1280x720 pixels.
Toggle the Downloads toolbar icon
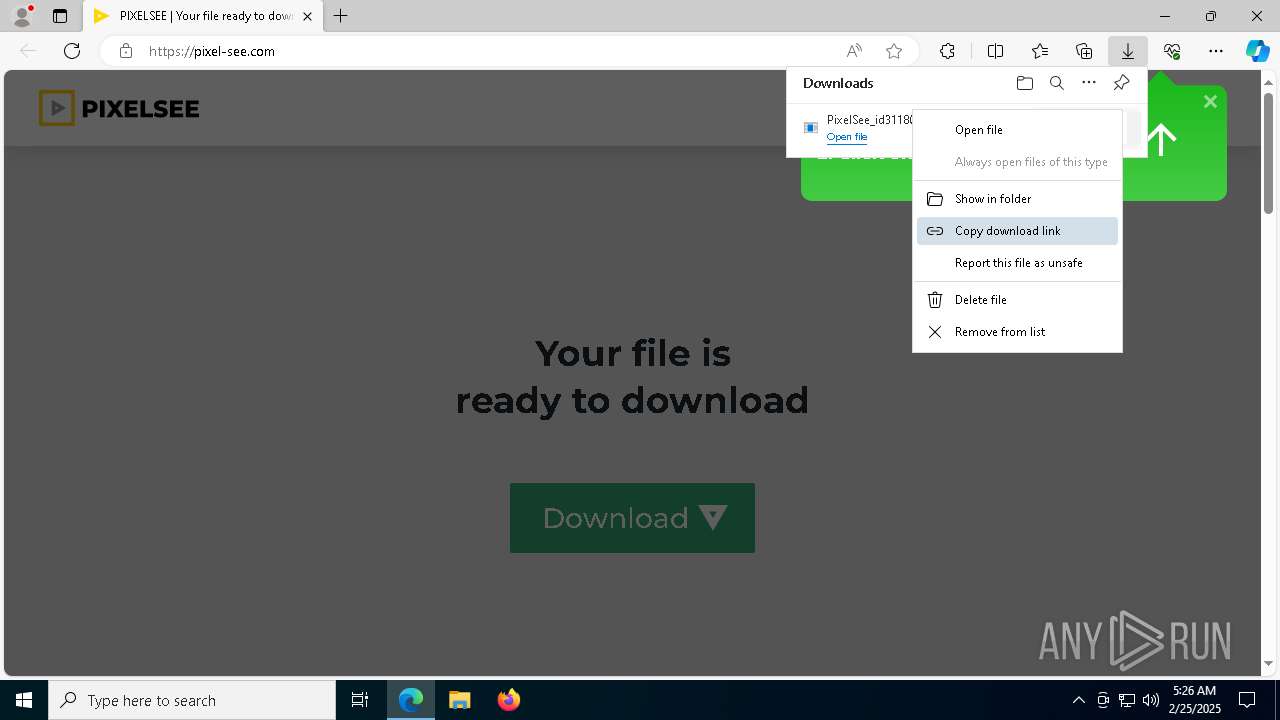click(x=1128, y=51)
